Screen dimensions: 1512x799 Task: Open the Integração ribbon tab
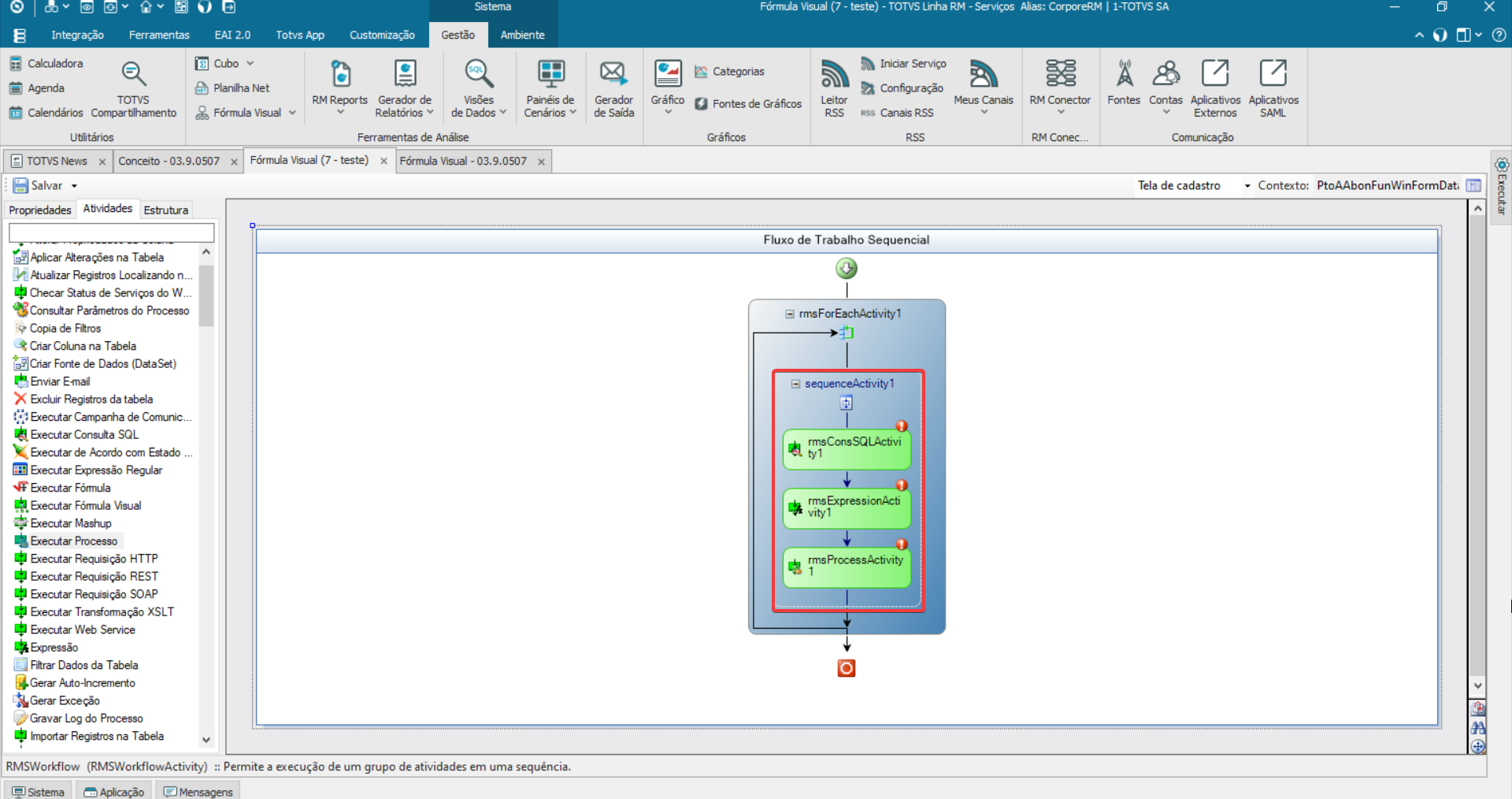tap(77, 35)
